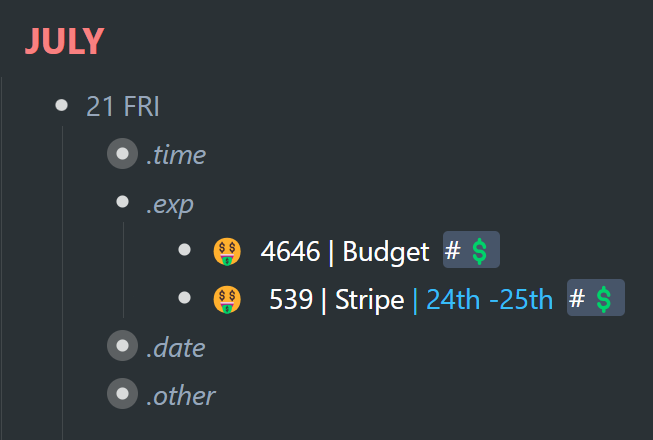Open the # $ tag after 24th -25th
Image resolution: width=653 pixels, height=440 pixels.
(596, 298)
